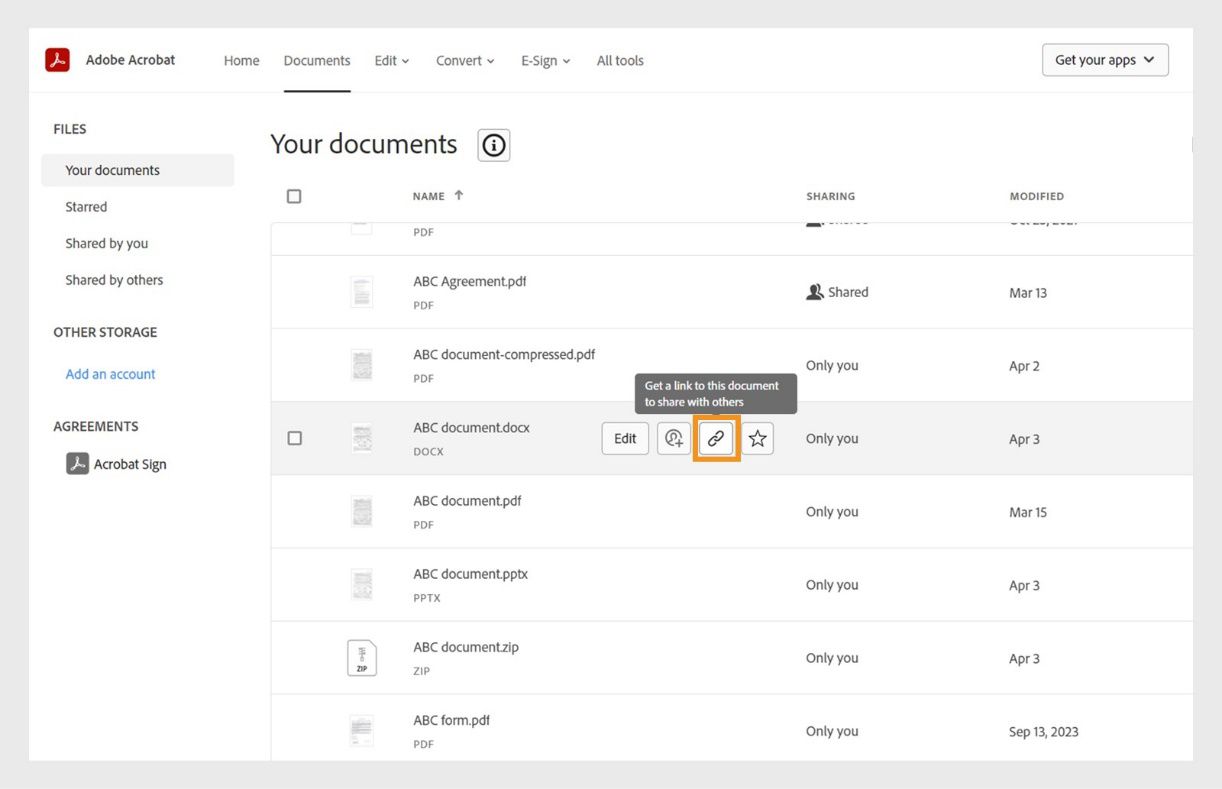Click the ZIP file icon for ABC document.zip
Viewport: 1222px width, 789px height.
(361, 657)
